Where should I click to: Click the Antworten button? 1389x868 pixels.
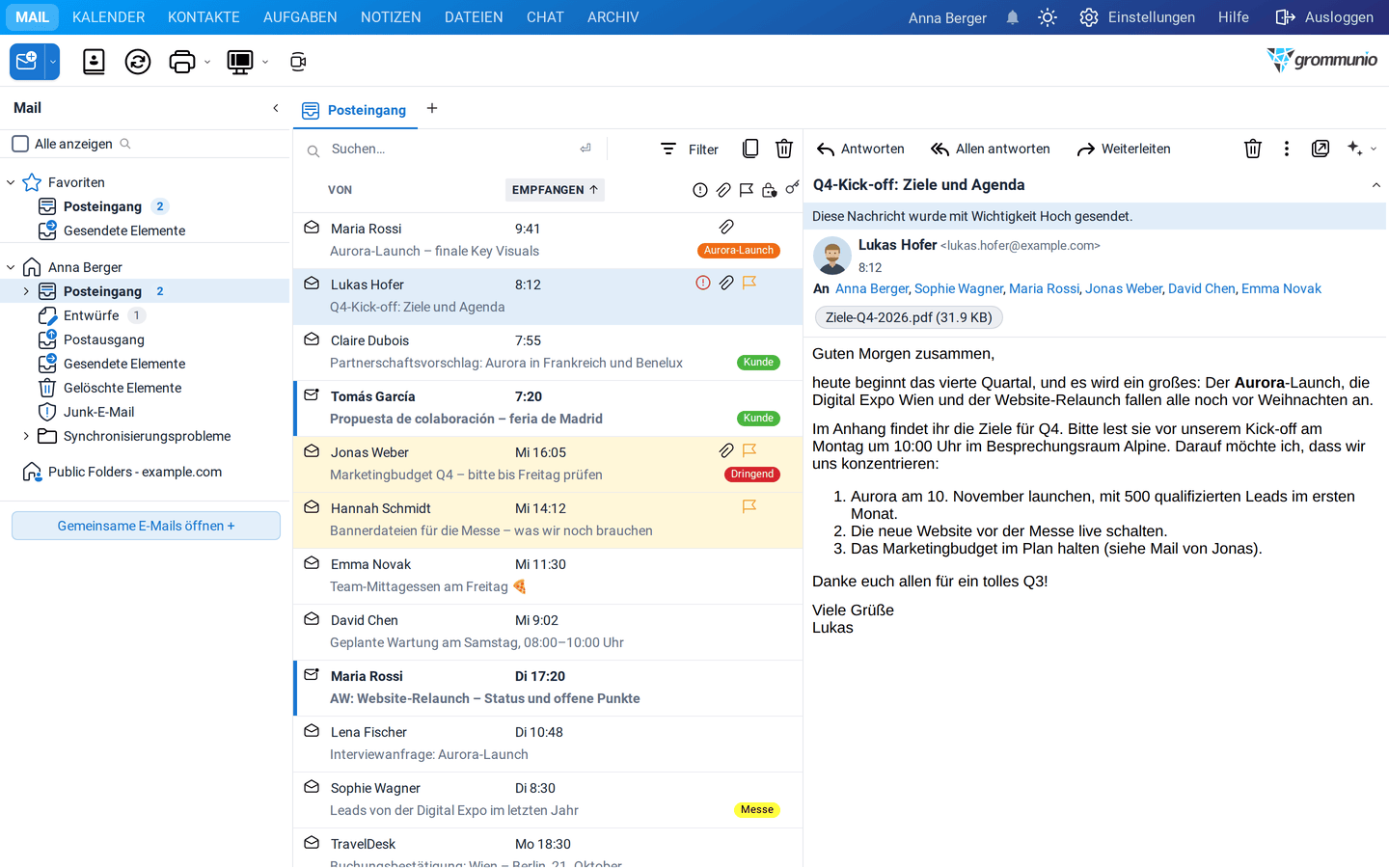click(x=860, y=149)
